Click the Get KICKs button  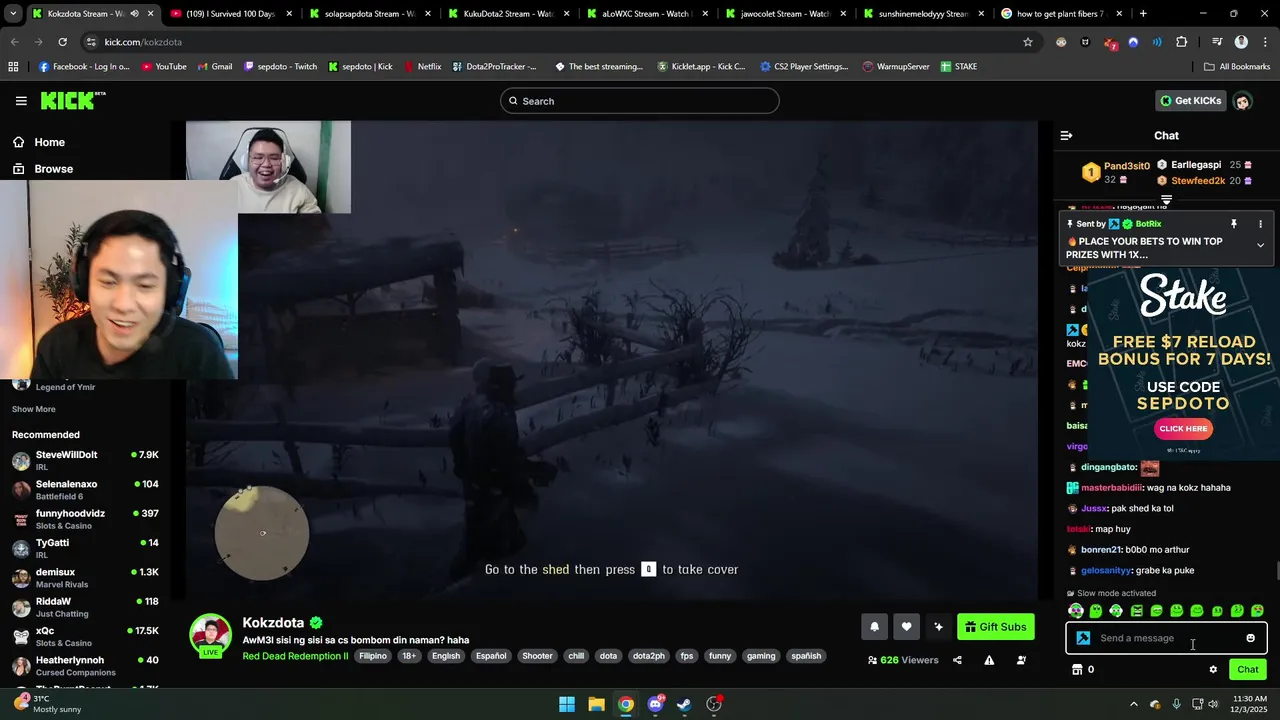(1190, 101)
